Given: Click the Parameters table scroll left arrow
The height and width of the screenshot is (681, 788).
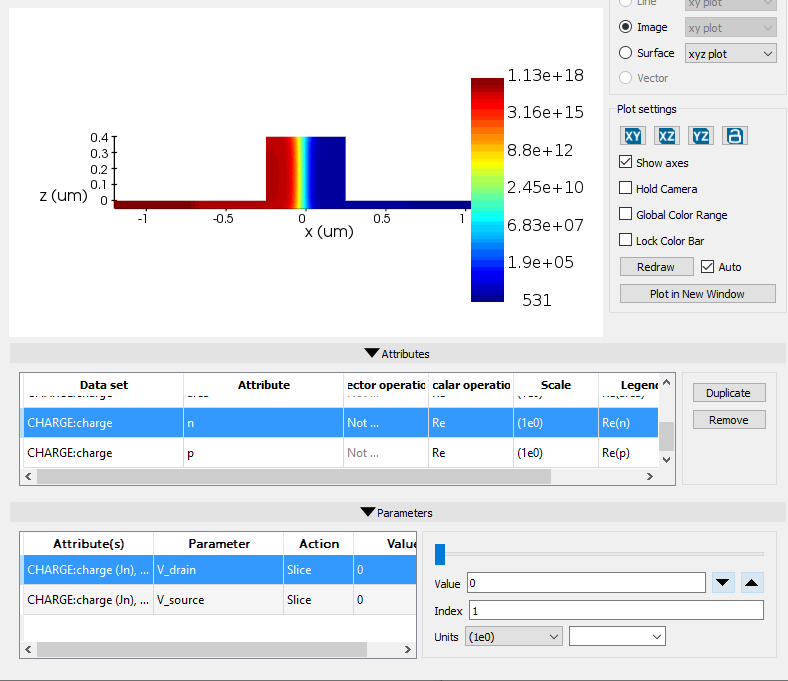Looking at the screenshot, I should [x=28, y=649].
